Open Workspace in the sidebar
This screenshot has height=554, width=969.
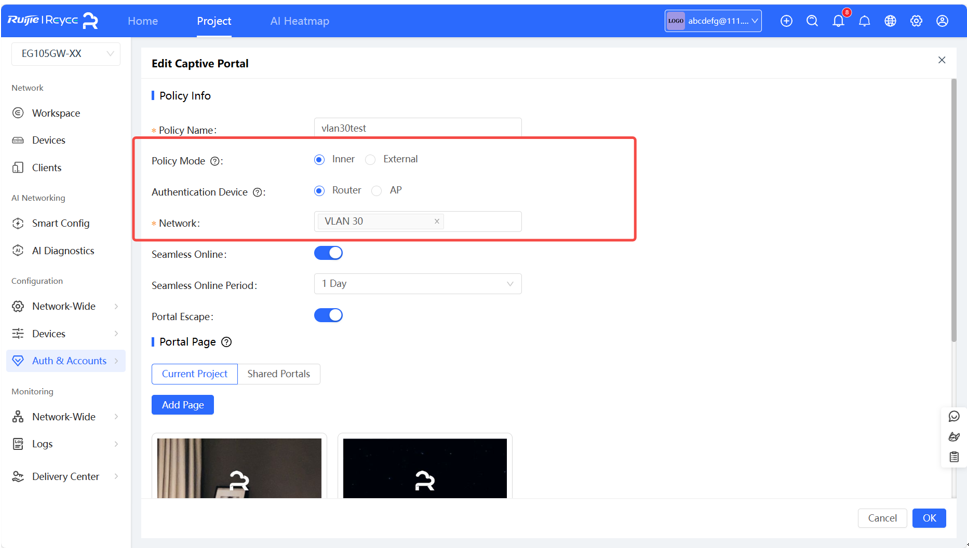coord(56,113)
